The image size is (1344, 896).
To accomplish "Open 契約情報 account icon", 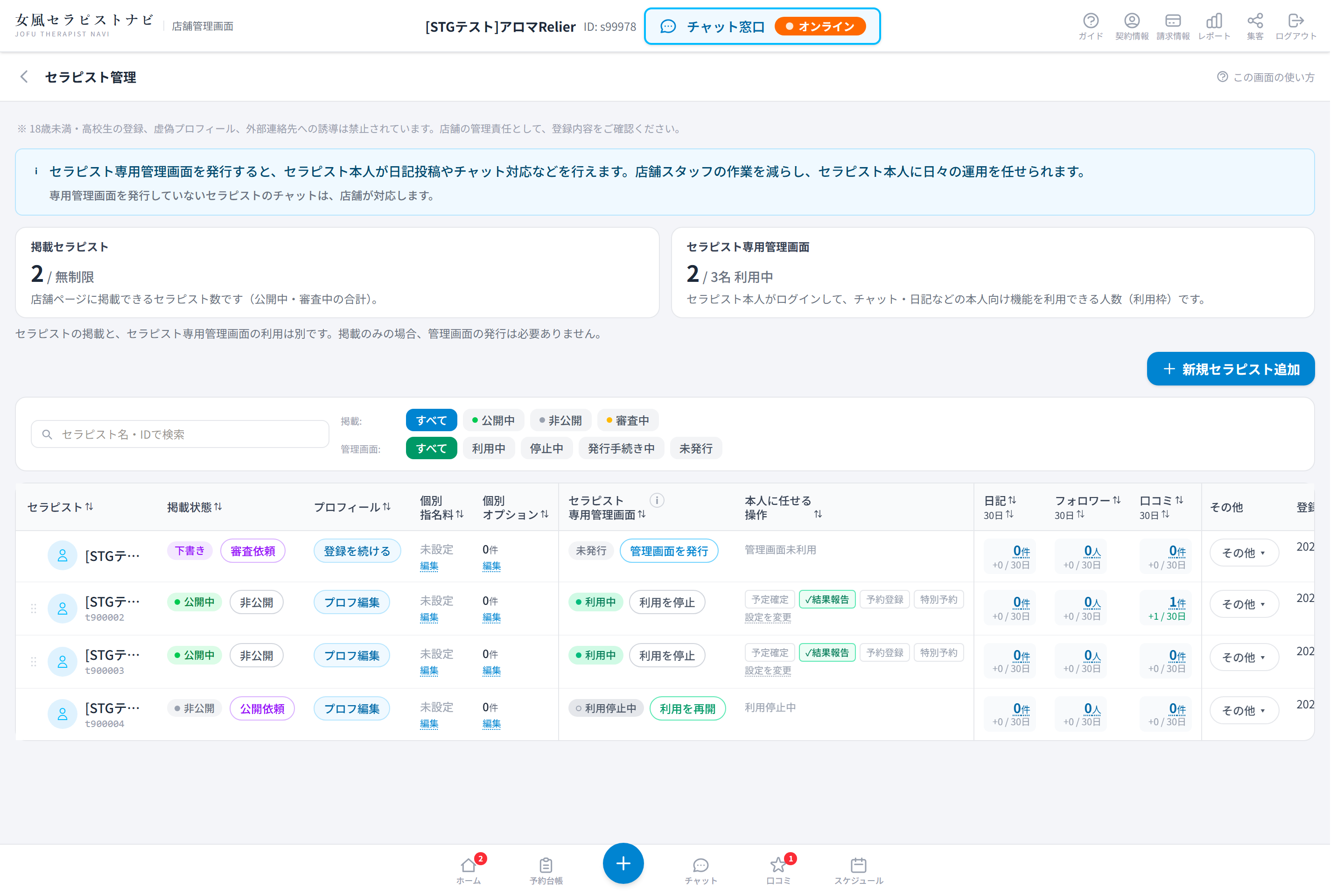I will [1143, 26].
